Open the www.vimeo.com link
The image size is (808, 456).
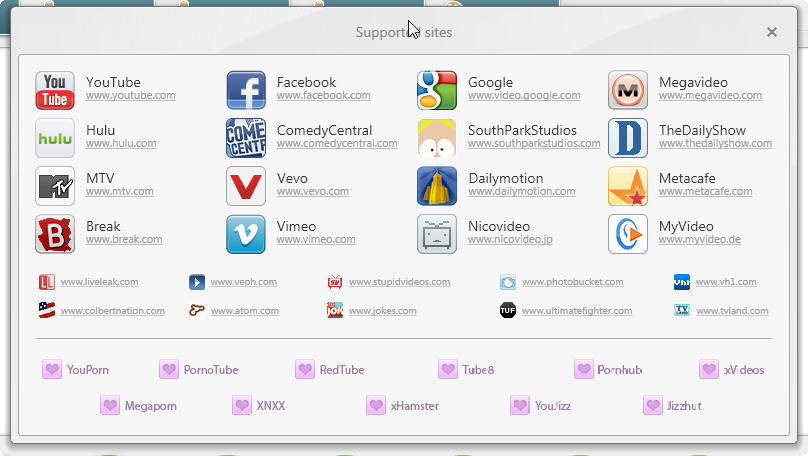pos(316,240)
